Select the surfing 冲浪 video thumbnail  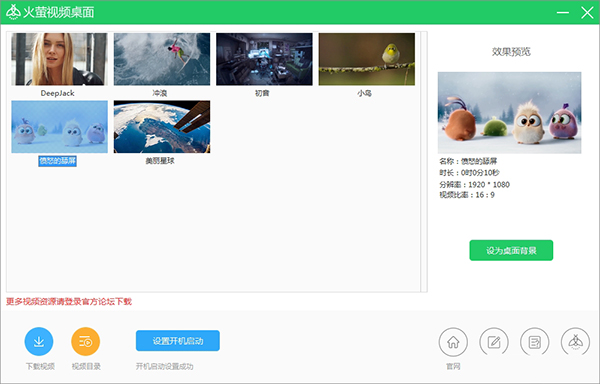(162, 59)
